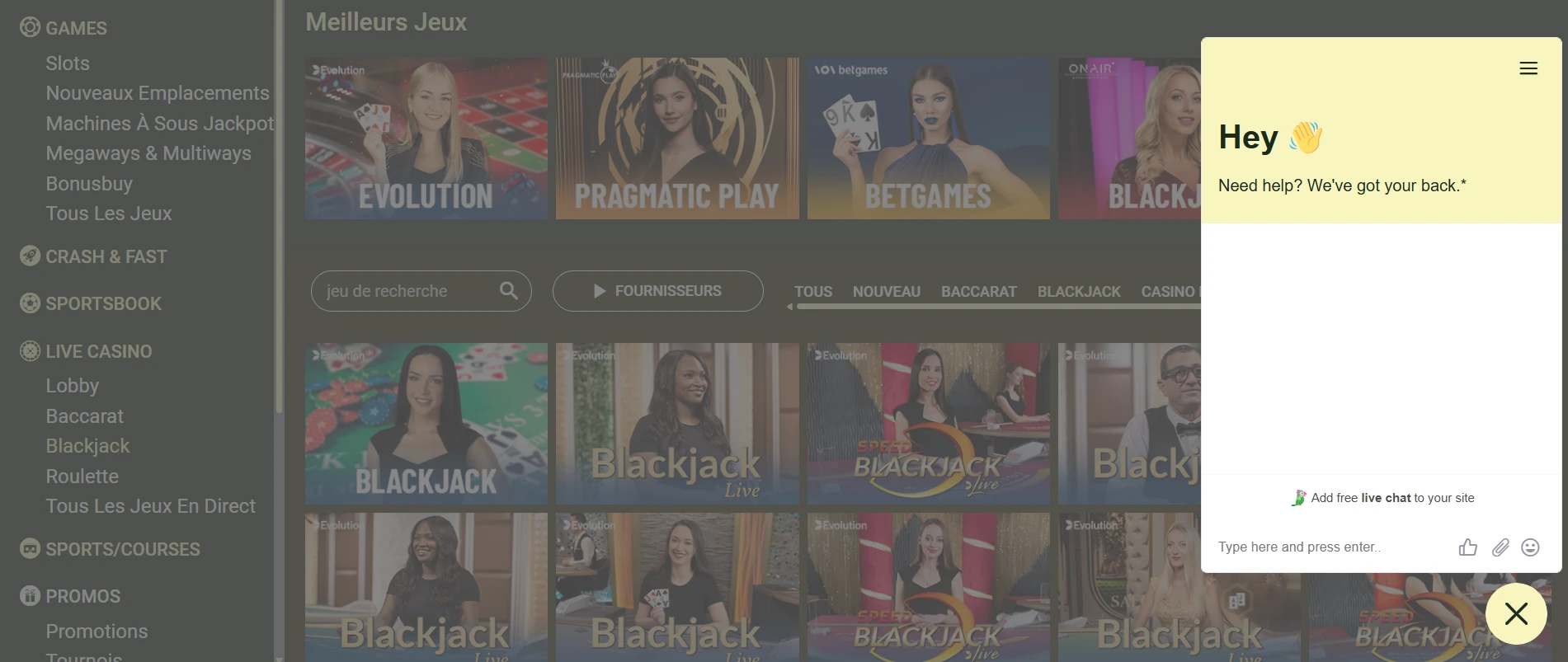
Task: Click the magnifier icon in game search
Action: [508, 291]
